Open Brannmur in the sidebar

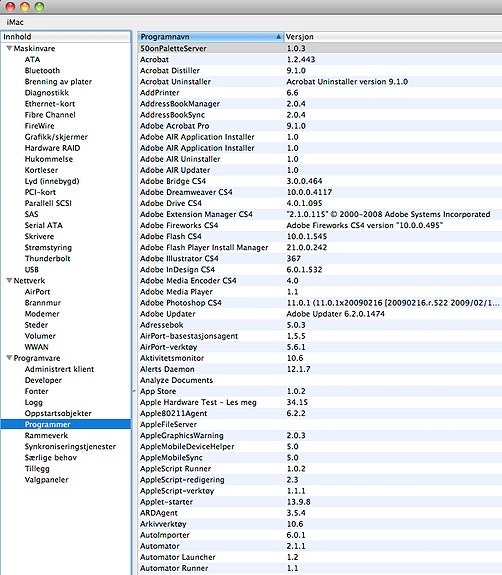[x=43, y=303]
